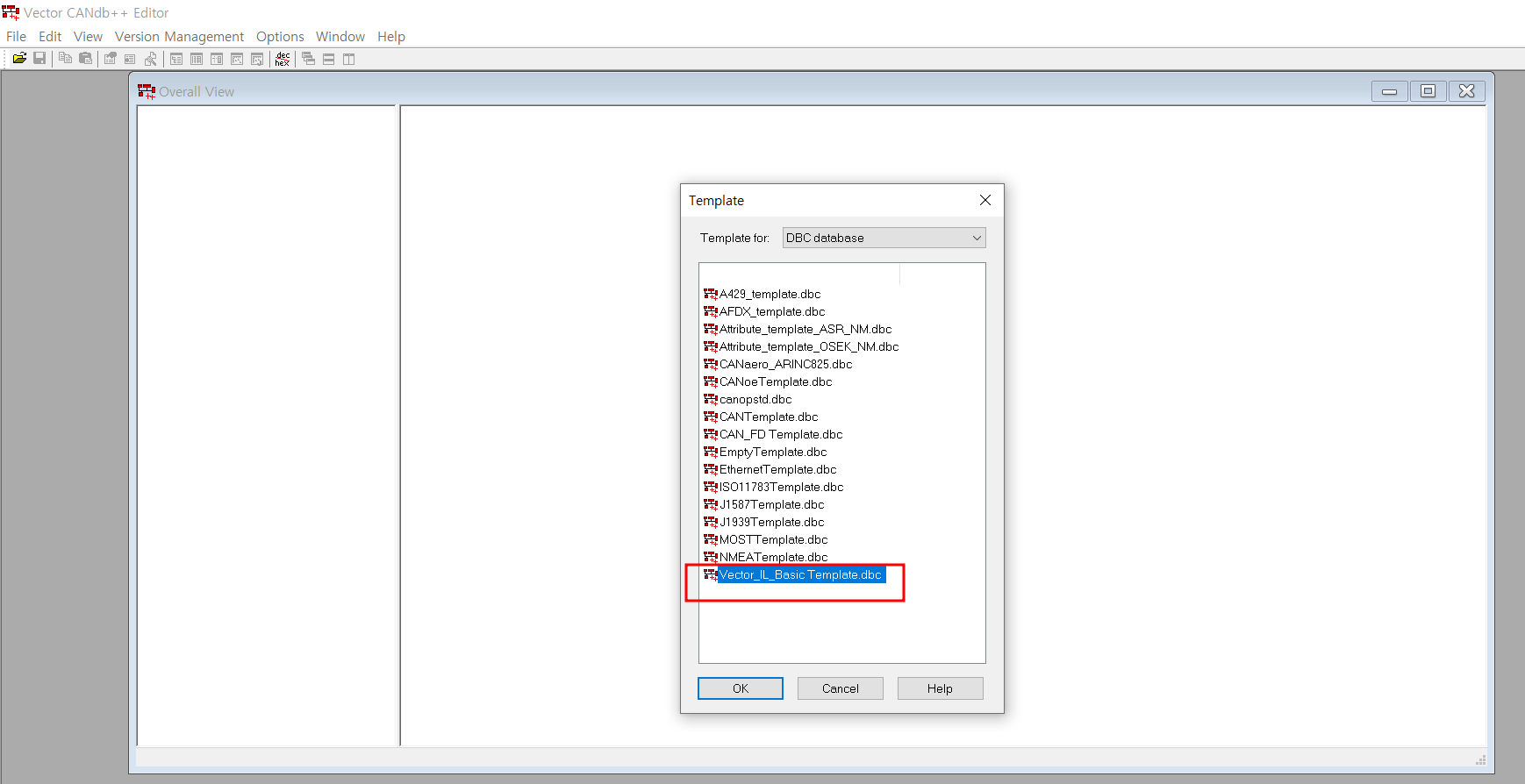Select NMEATemplate.dbc
The image size is (1525, 784).
coord(773,557)
